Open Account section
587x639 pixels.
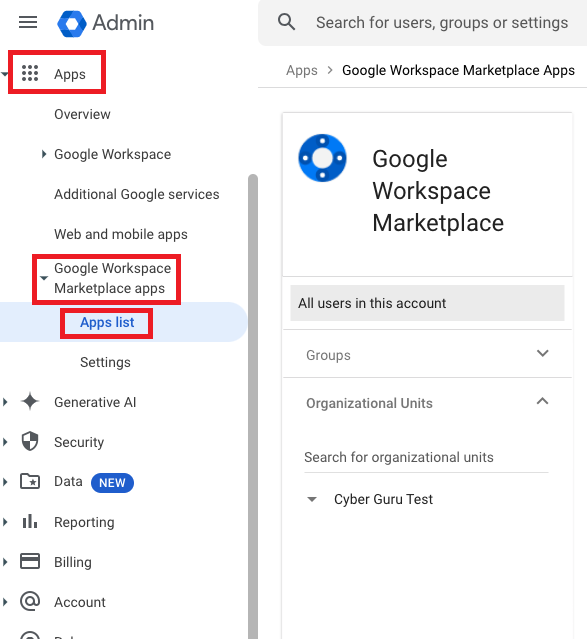point(80,602)
